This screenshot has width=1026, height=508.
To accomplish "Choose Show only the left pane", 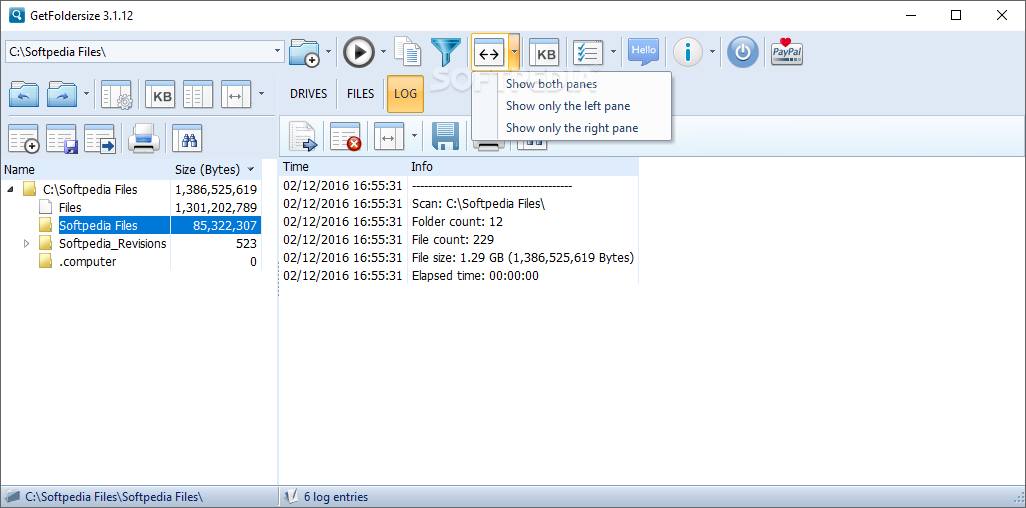I will point(568,105).
